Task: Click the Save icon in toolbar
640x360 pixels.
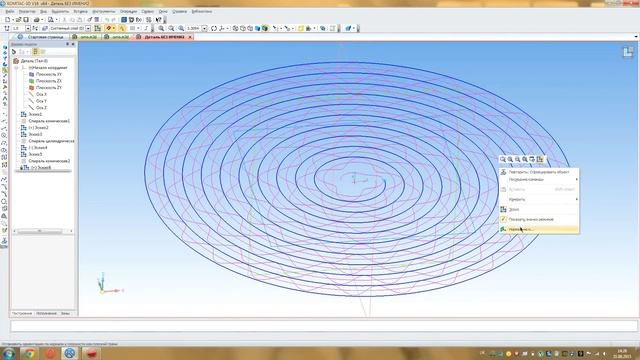Action: click(26, 20)
